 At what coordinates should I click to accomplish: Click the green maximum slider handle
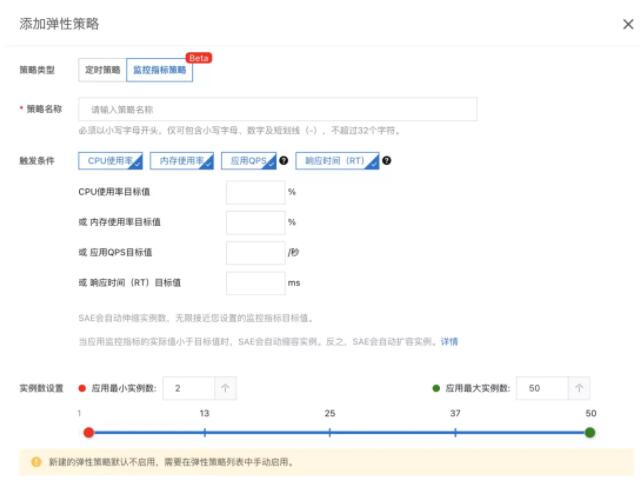click(590, 432)
